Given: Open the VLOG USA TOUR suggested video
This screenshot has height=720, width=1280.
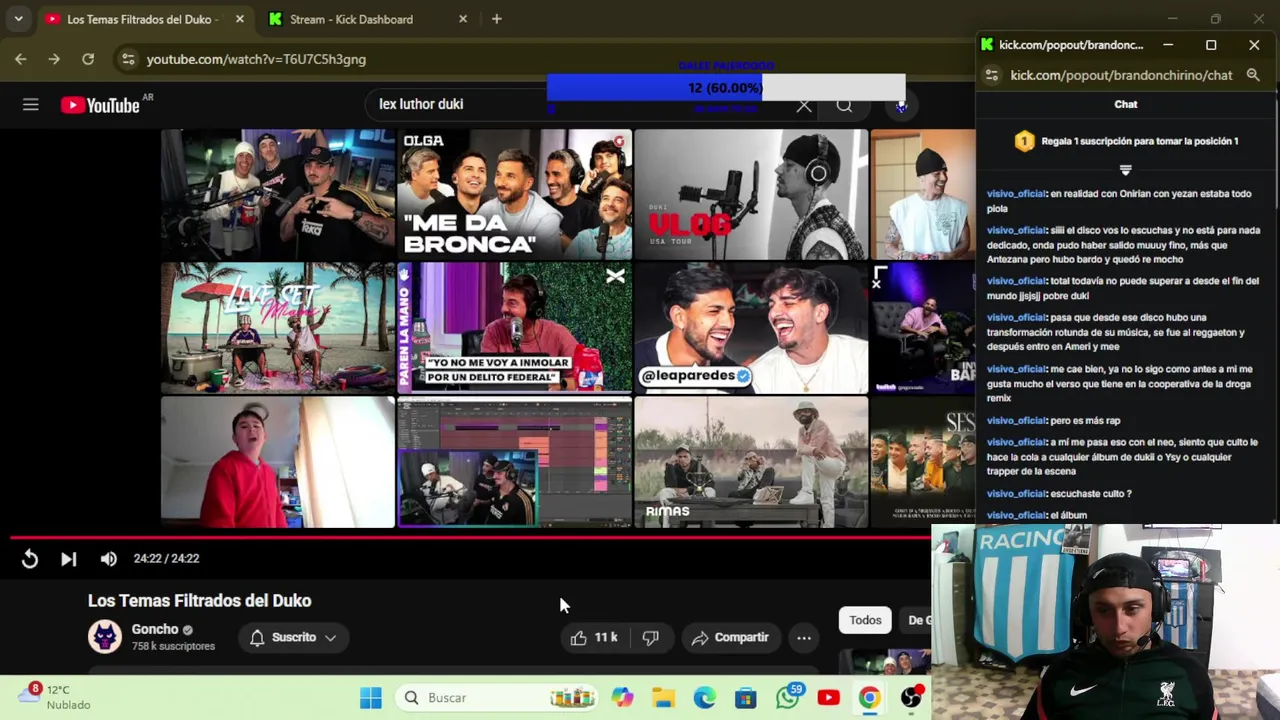Looking at the screenshot, I should [751, 194].
